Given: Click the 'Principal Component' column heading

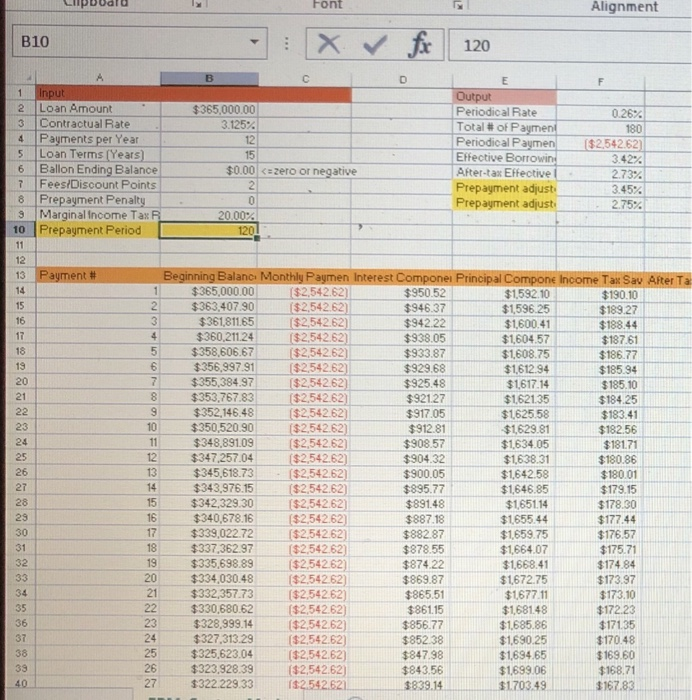Looking at the screenshot, I should [x=504, y=279].
